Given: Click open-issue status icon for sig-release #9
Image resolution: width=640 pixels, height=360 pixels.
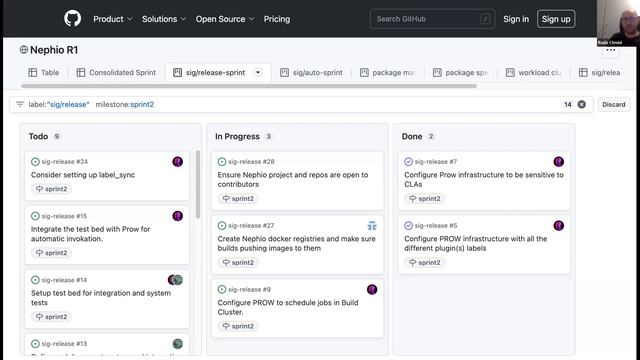Looking at the screenshot, I should pos(222,289).
